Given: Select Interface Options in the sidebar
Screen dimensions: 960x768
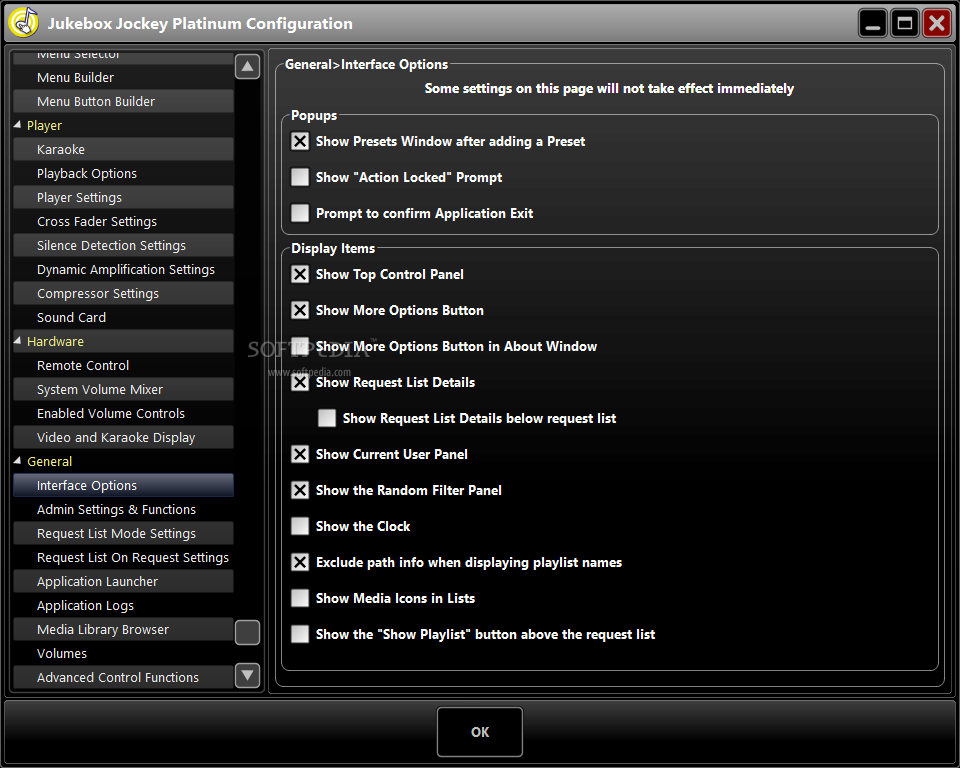Looking at the screenshot, I should pos(123,486).
